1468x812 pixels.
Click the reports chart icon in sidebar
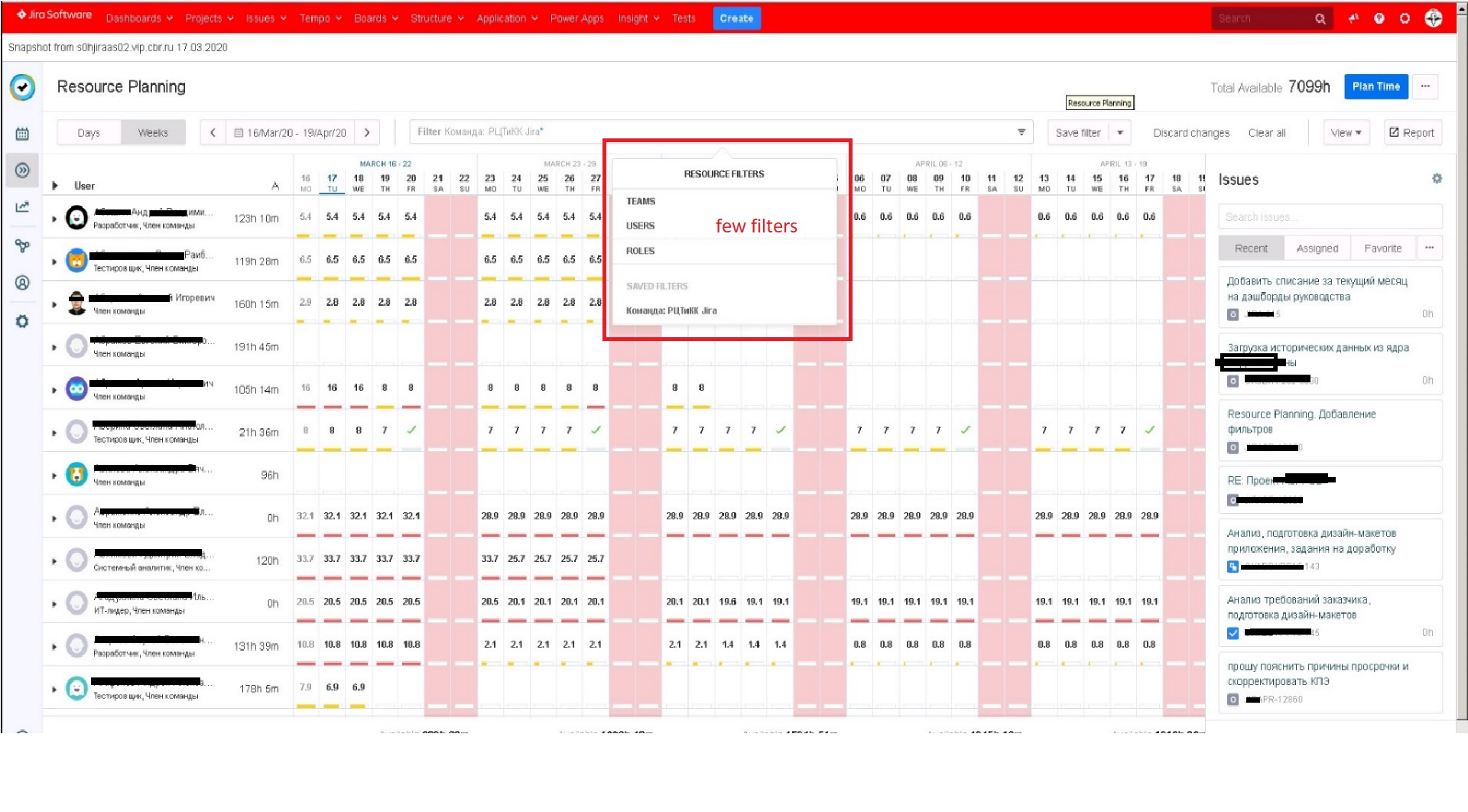[22, 206]
